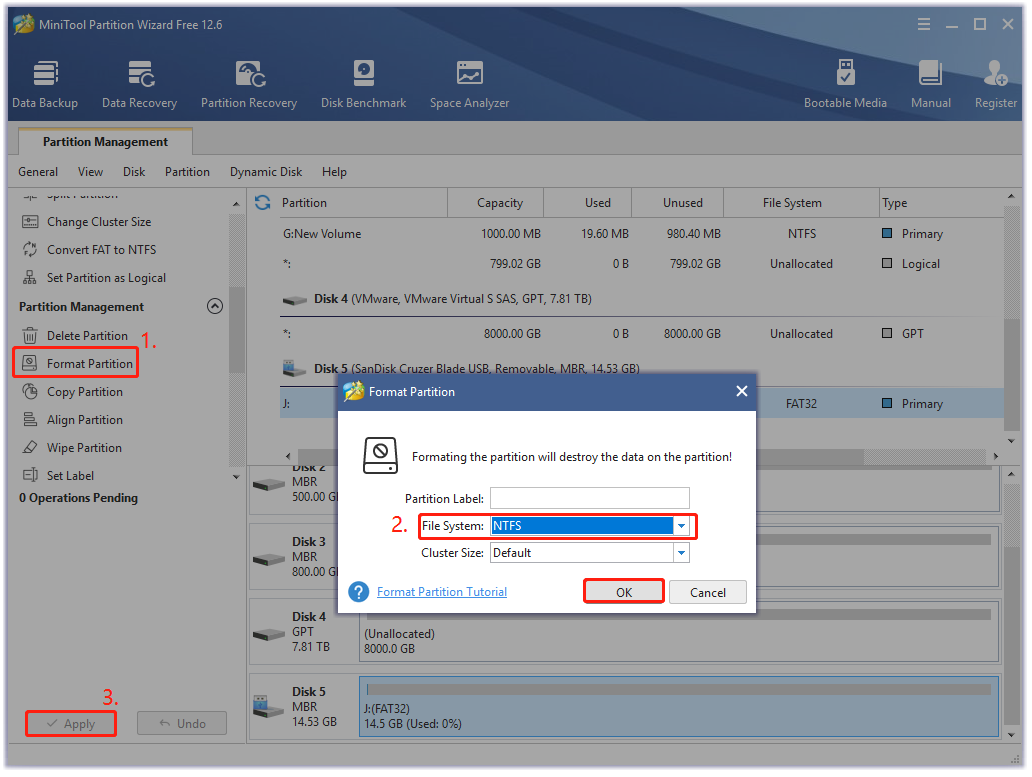Open Space Analyzer
This screenshot has width=1032, height=777.
click(469, 84)
